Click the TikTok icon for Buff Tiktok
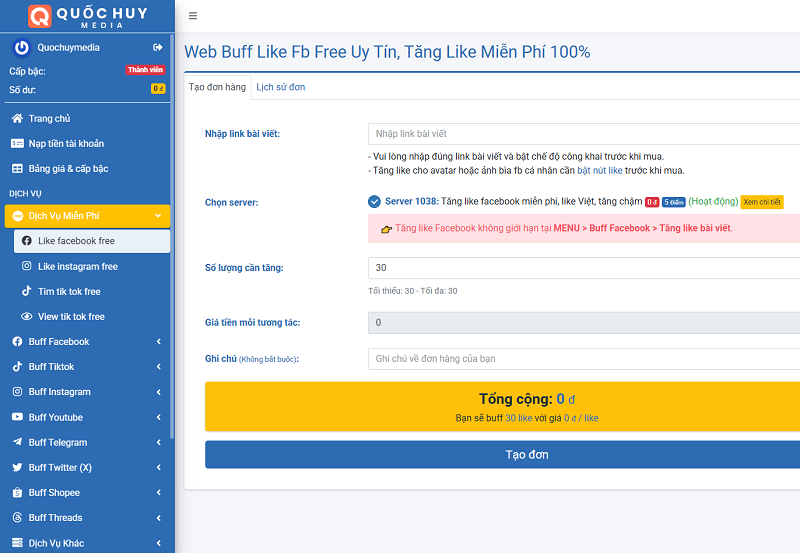The image size is (800, 553). point(17,366)
